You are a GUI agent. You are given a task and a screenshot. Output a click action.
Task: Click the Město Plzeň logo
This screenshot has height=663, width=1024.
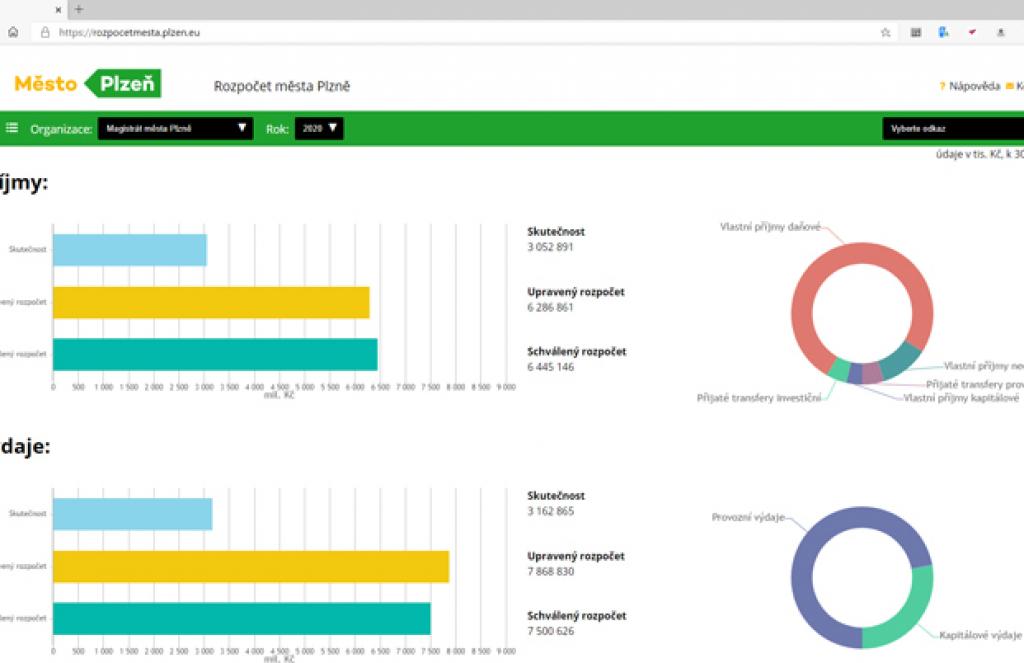point(87,84)
